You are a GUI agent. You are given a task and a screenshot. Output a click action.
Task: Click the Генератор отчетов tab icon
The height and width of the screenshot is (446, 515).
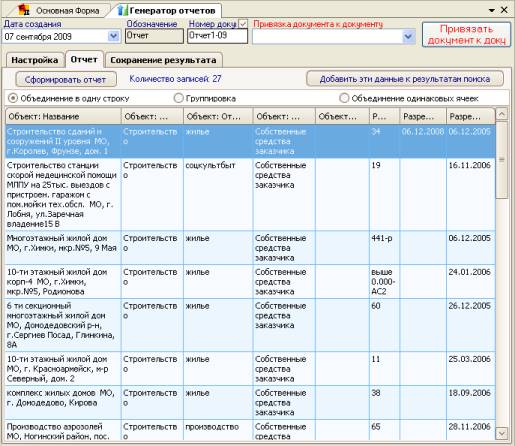click(x=123, y=10)
